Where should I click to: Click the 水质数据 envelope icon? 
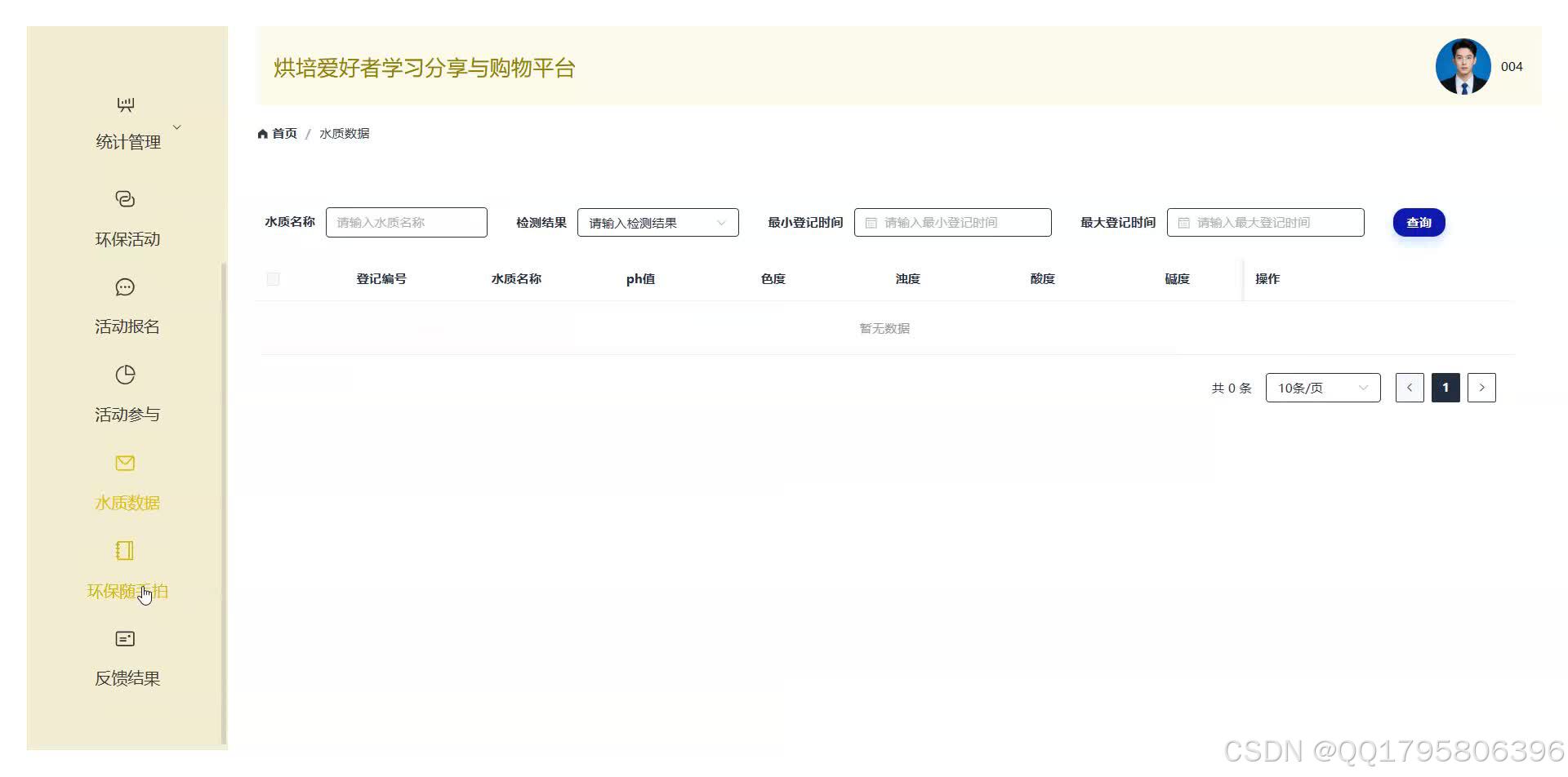(x=125, y=463)
